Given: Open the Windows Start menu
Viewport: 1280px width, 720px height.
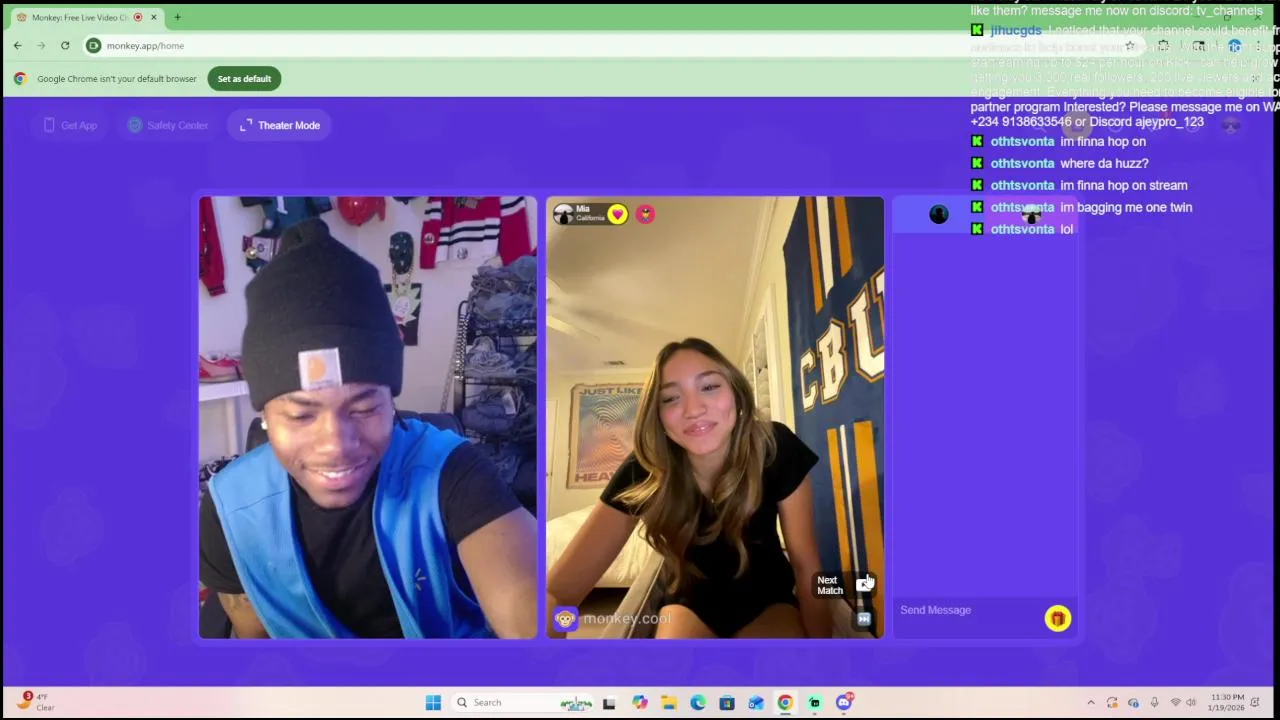Looking at the screenshot, I should click(433, 702).
